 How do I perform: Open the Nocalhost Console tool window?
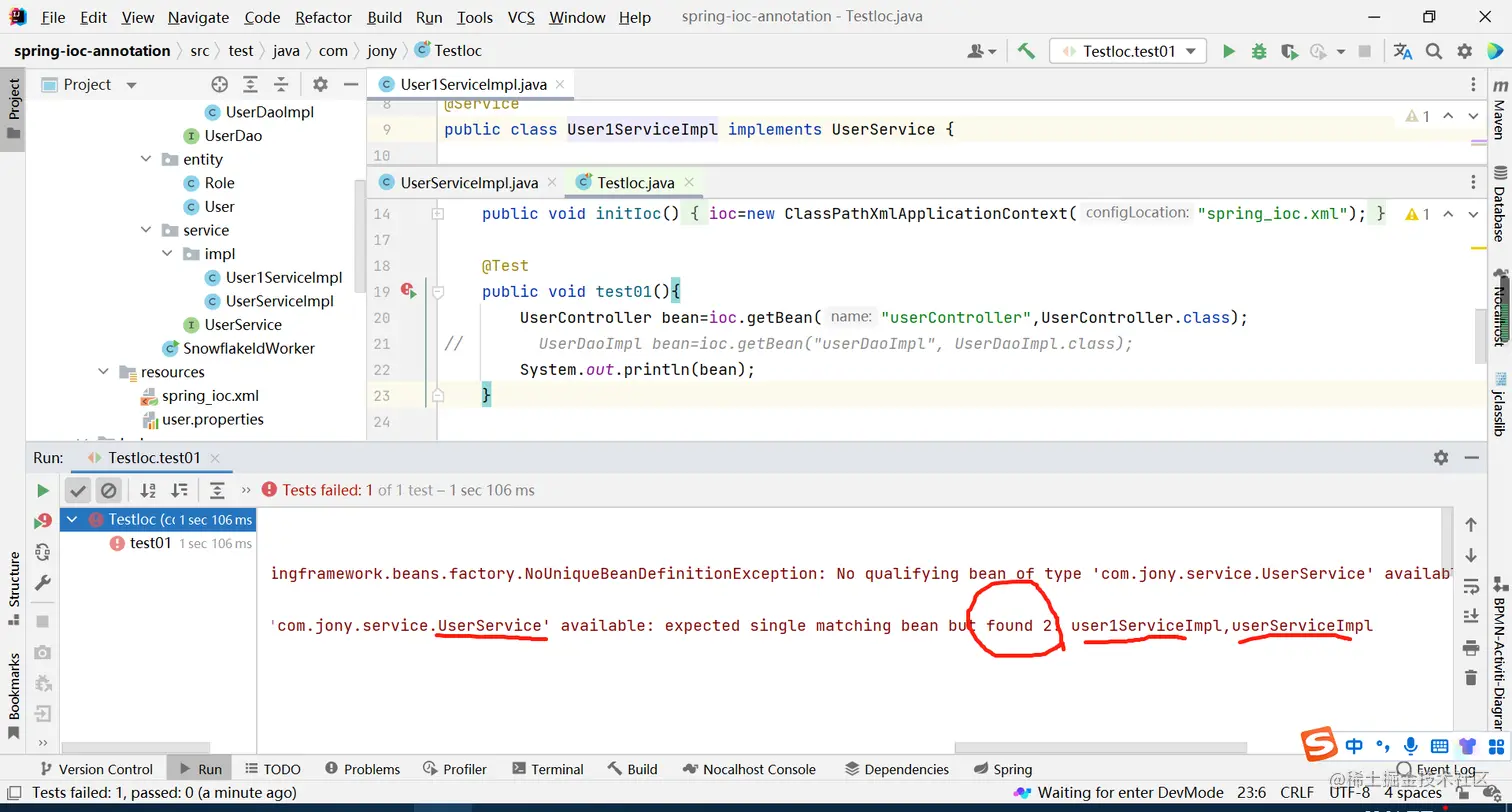(x=749, y=769)
